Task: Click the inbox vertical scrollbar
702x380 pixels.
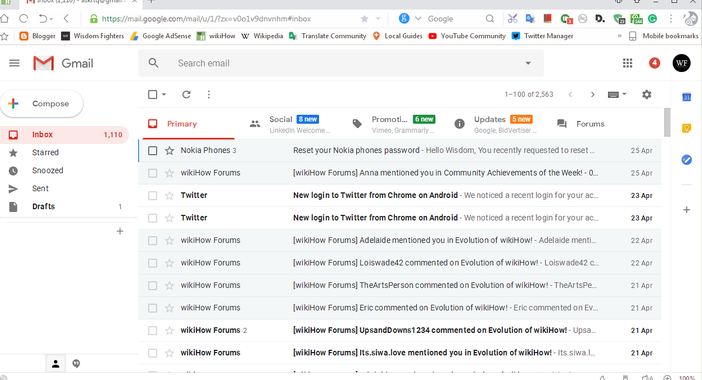Action: (667, 123)
